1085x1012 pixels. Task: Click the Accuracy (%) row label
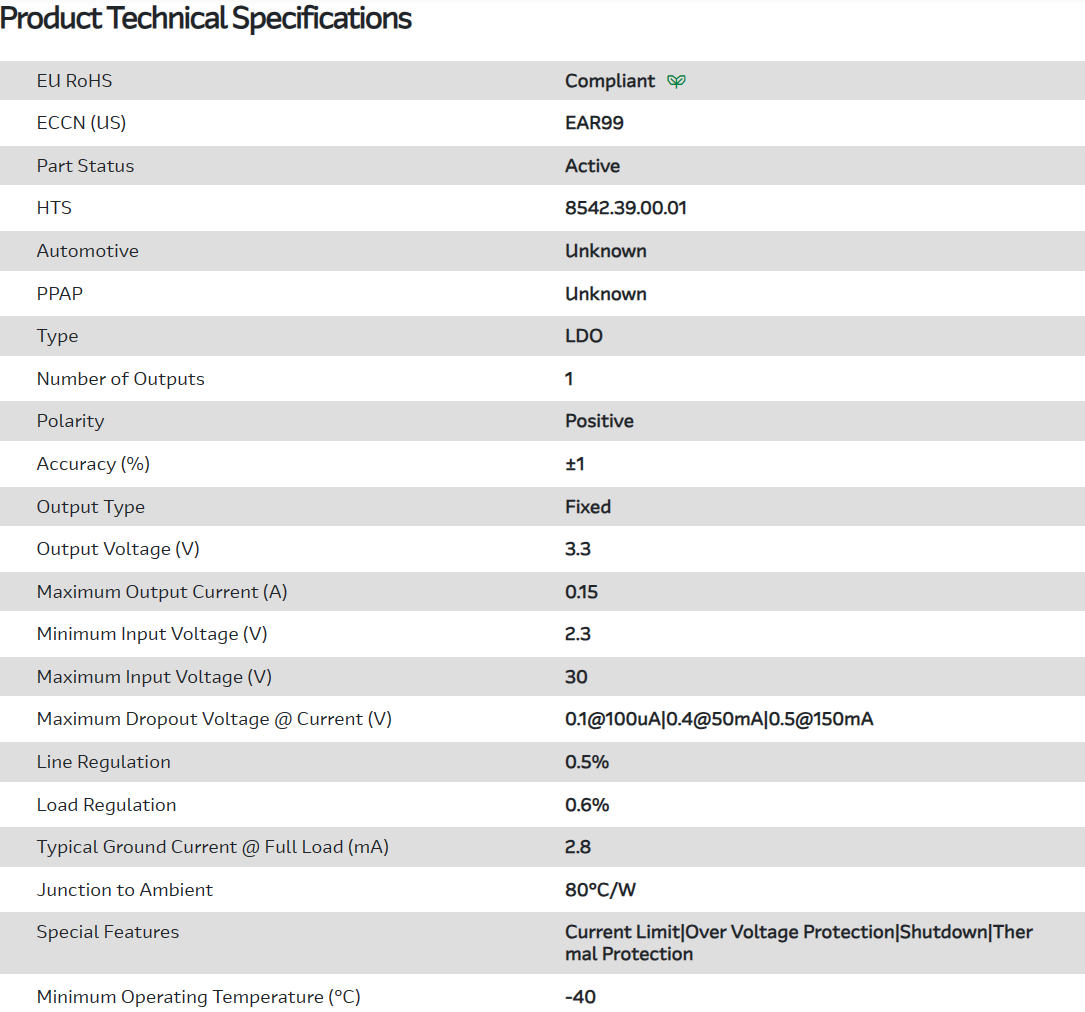(93, 464)
